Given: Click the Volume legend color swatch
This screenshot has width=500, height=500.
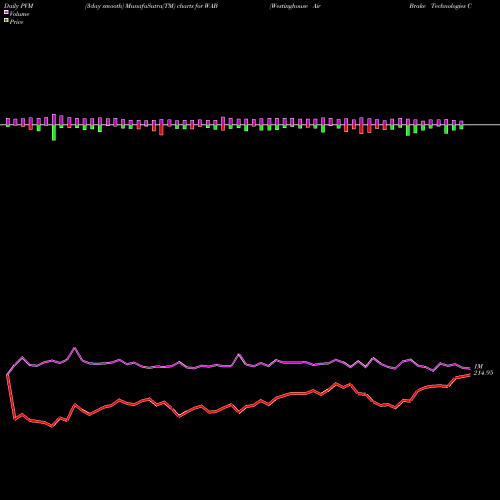Looking at the screenshot, I should point(6,12).
